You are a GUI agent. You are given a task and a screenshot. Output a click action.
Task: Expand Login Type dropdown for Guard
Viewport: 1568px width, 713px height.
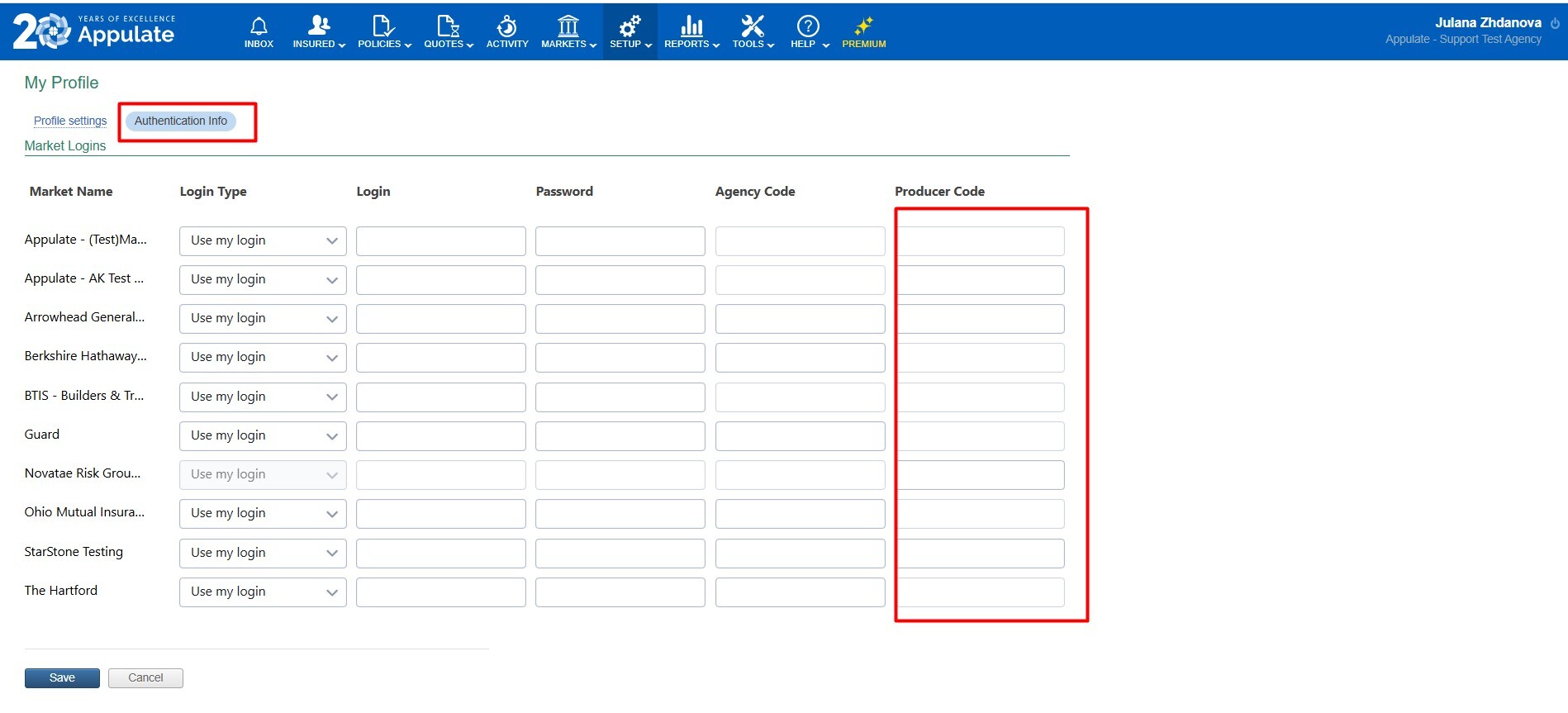[x=263, y=436]
